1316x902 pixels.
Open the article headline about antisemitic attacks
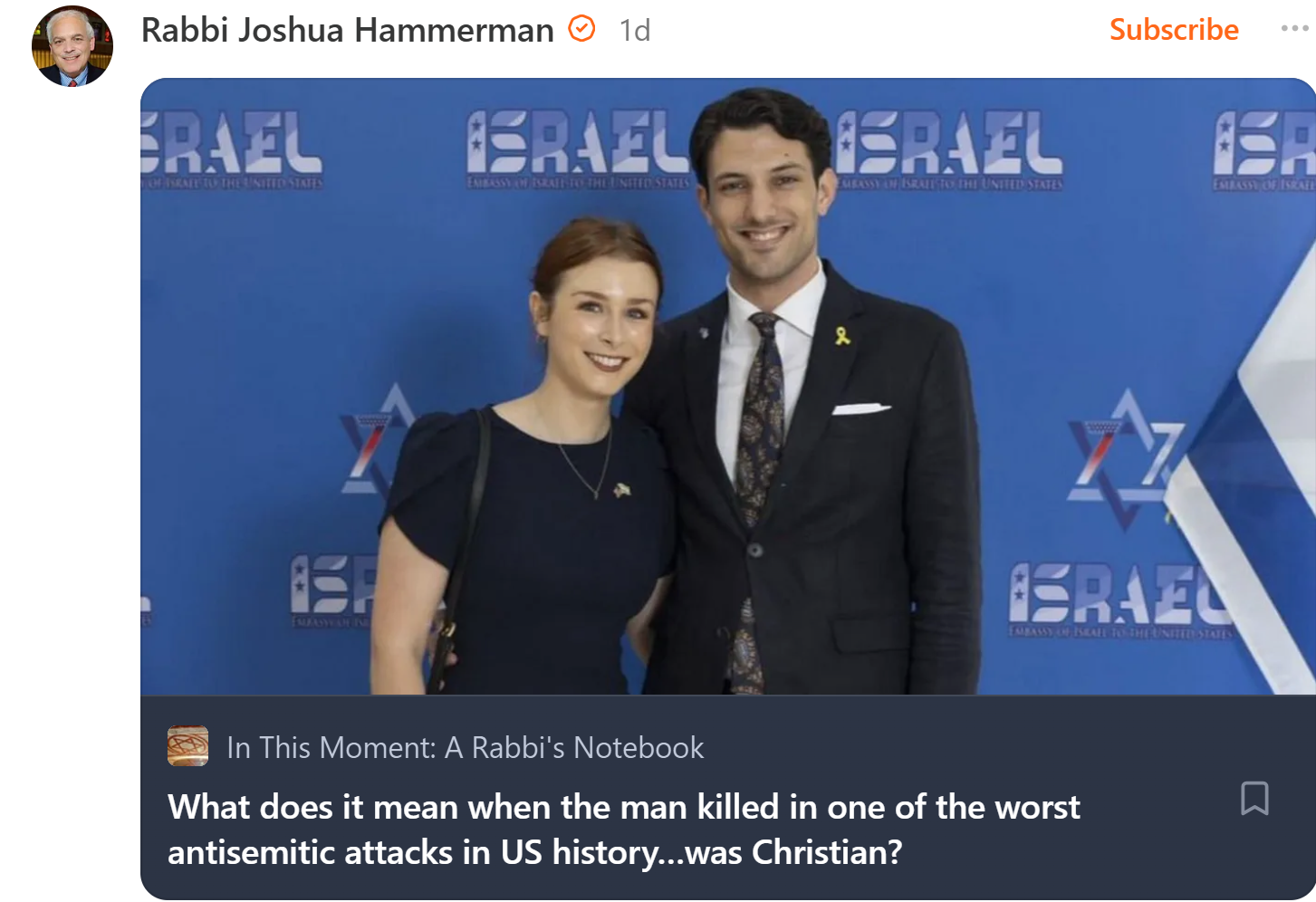(x=624, y=830)
